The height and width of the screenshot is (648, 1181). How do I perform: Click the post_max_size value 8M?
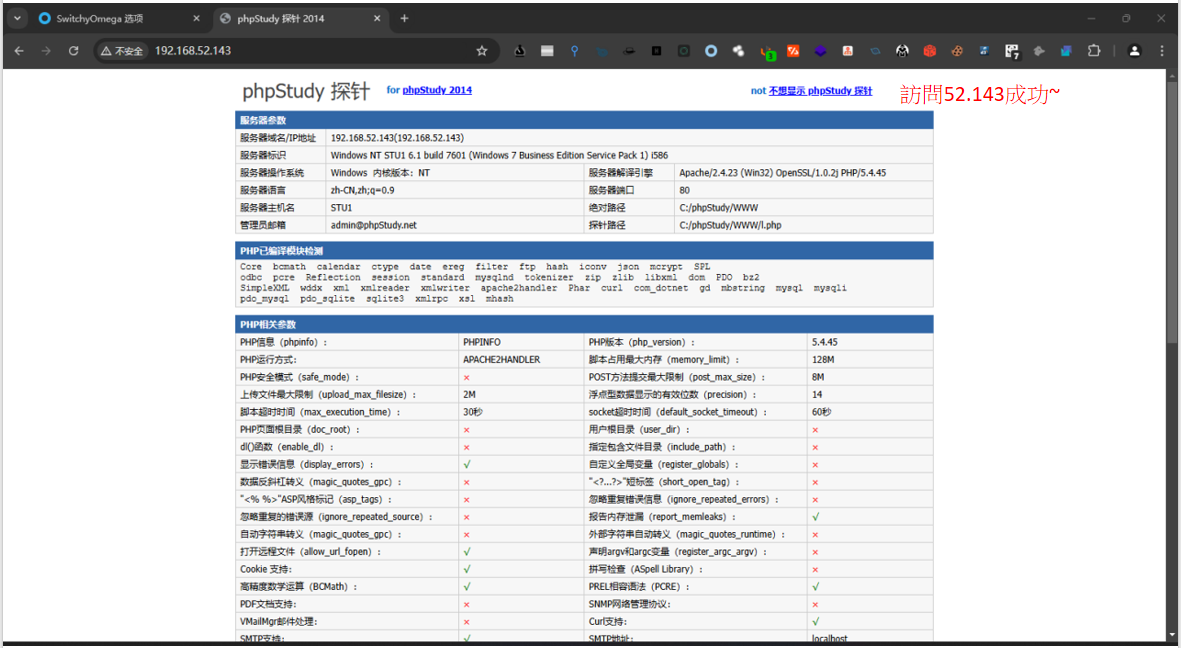click(818, 377)
